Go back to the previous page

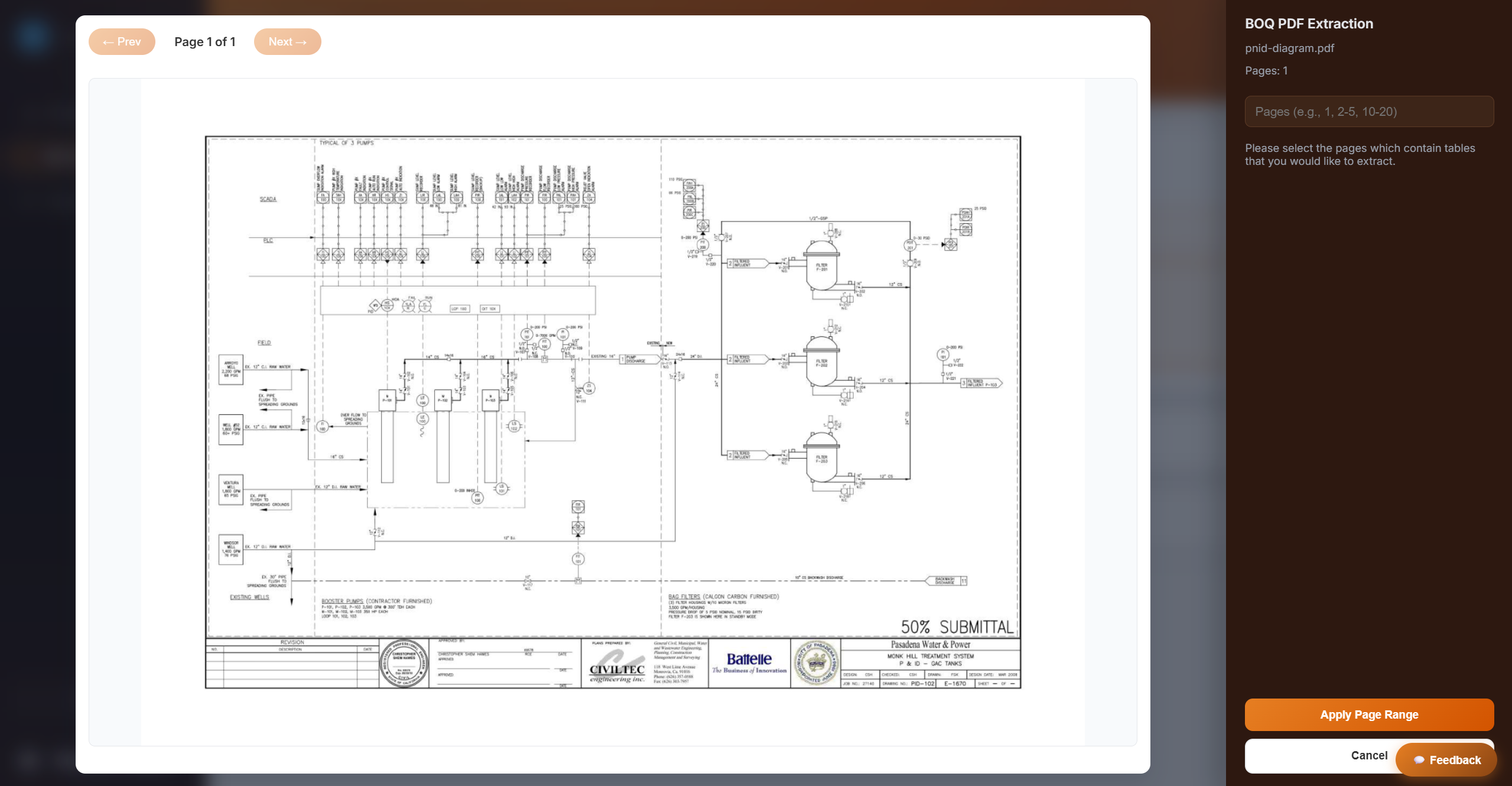(122, 42)
